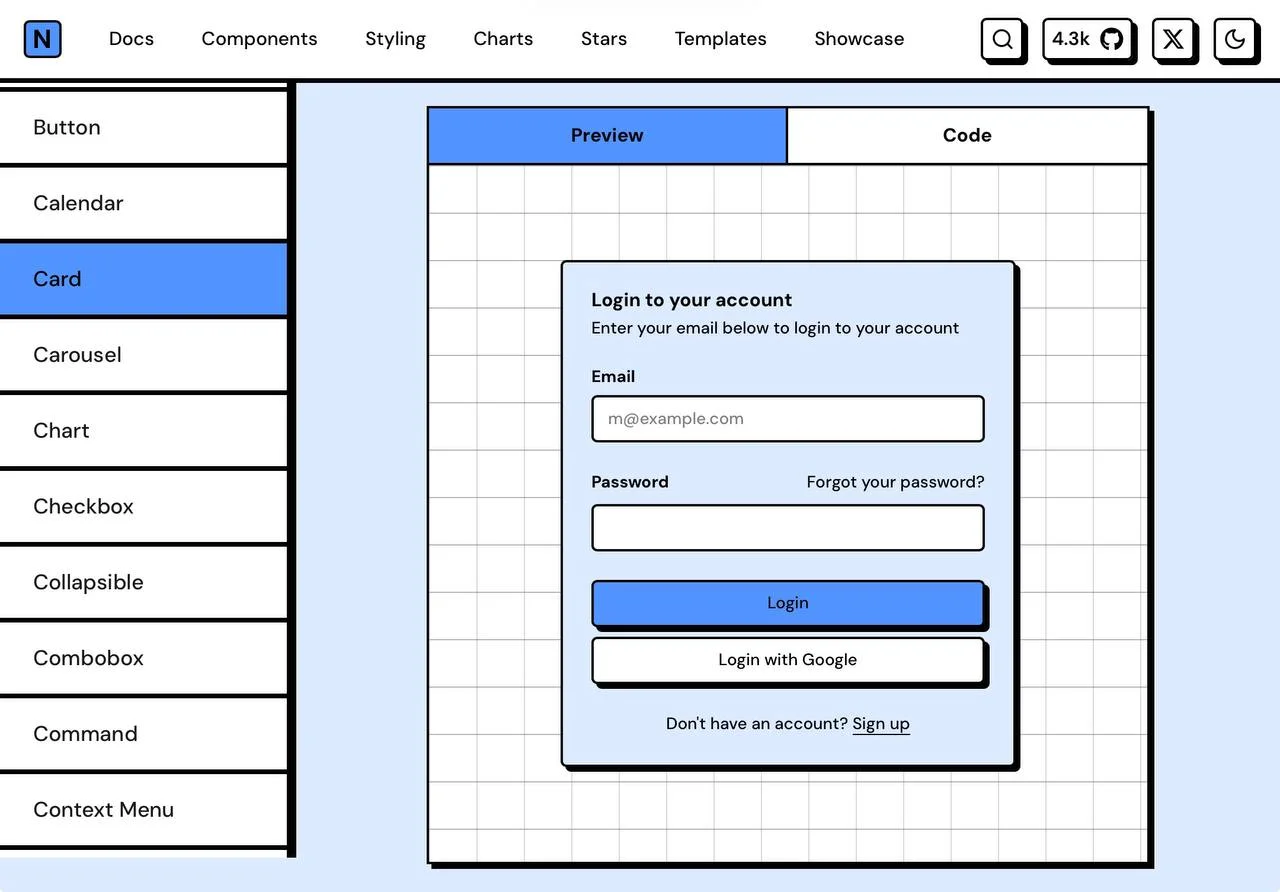
Task: Select the Preview tab
Action: (607, 135)
